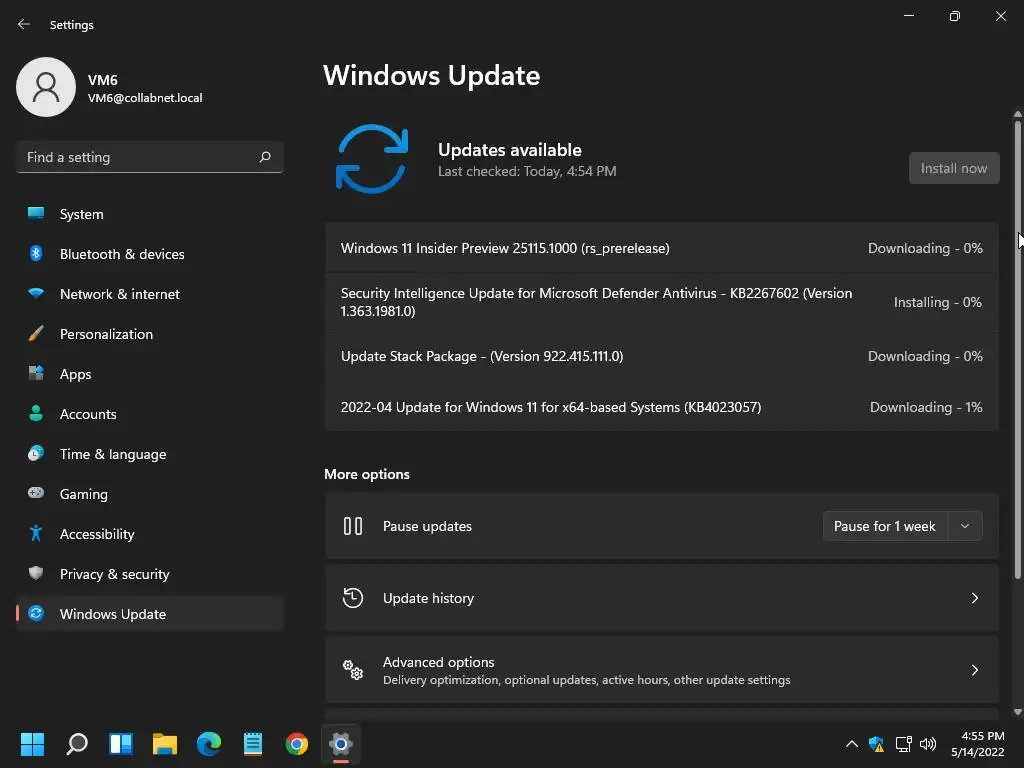Click the Apps icon in sidebar
Image resolution: width=1024 pixels, height=768 pixels.
click(36, 374)
